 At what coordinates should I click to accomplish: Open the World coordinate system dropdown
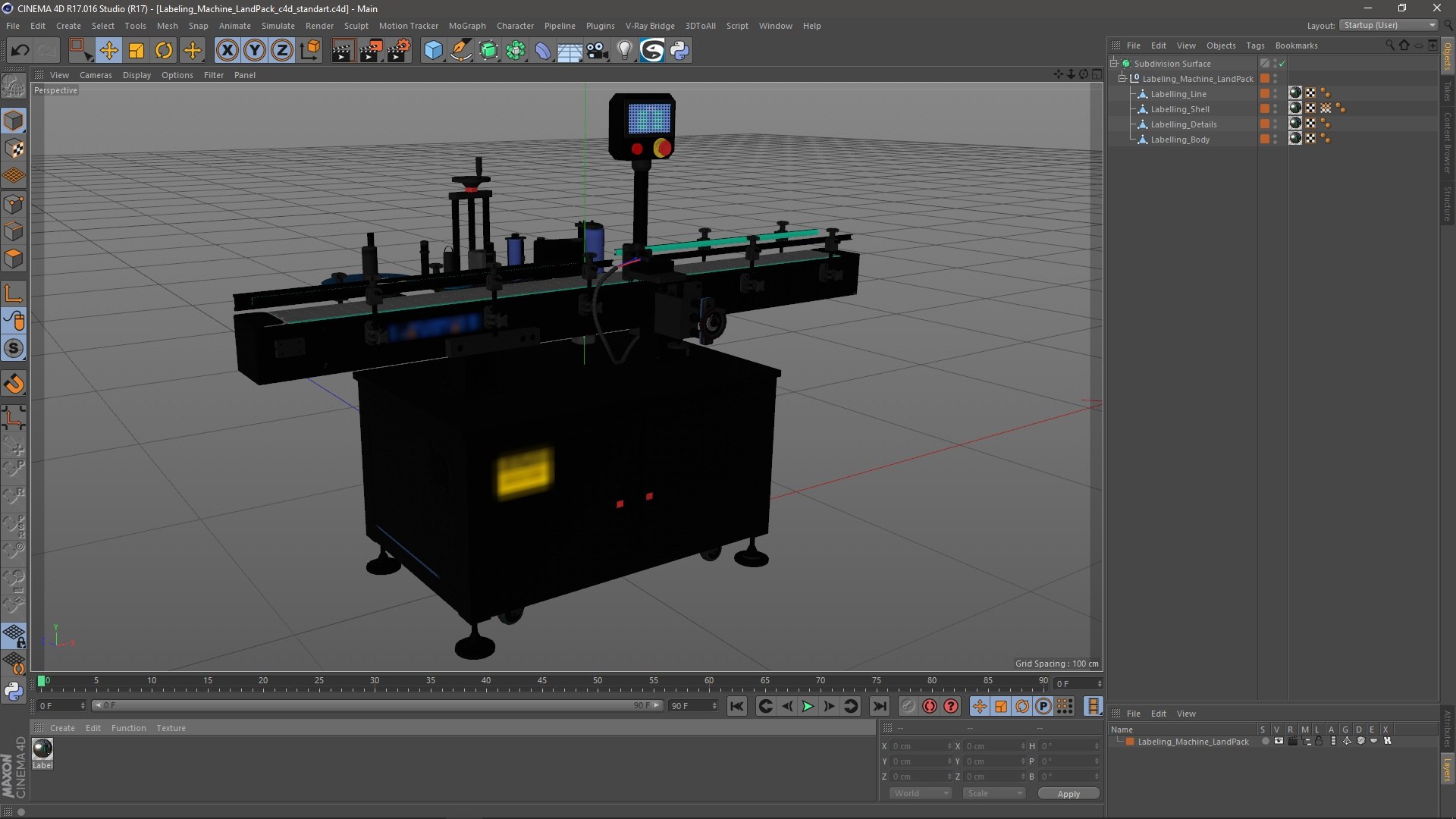[x=921, y=793]
